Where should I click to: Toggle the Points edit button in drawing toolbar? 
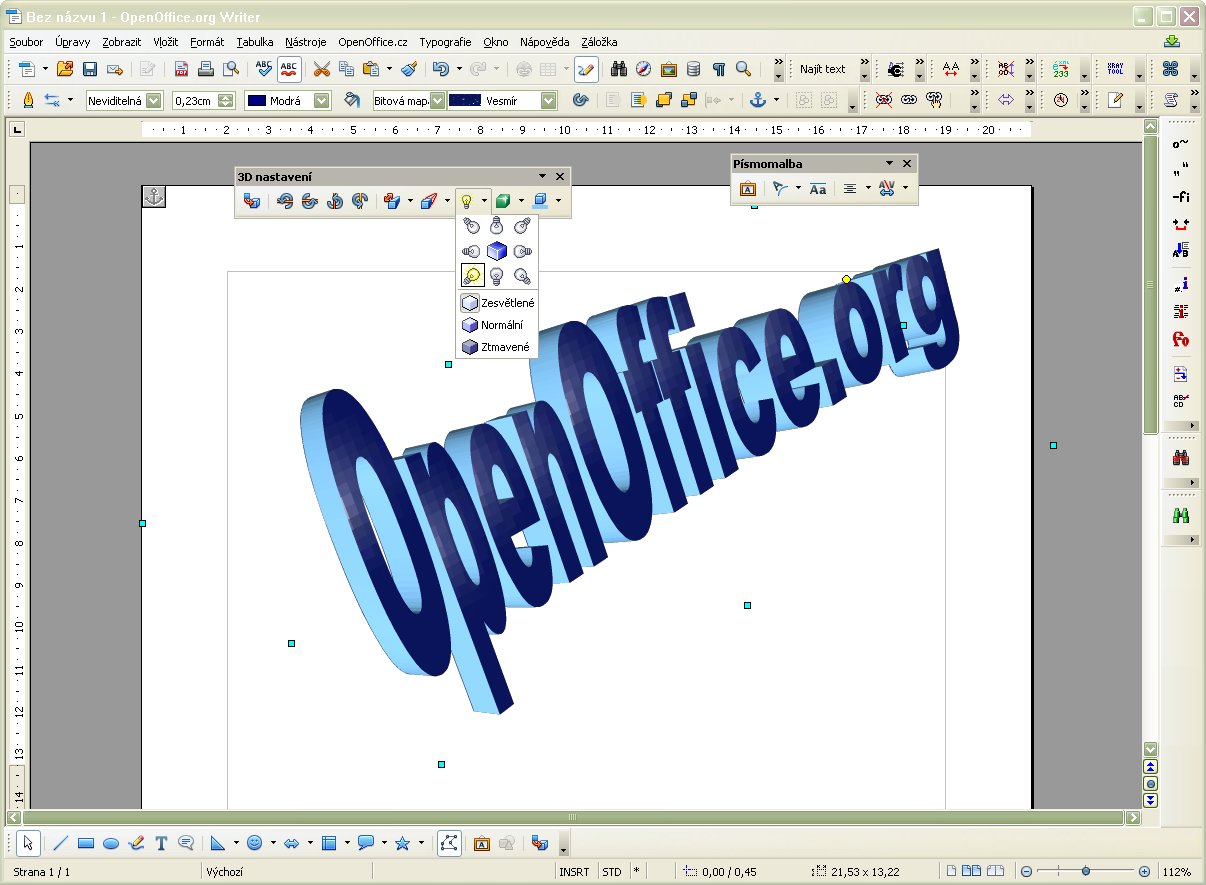(x=449, y=843)
